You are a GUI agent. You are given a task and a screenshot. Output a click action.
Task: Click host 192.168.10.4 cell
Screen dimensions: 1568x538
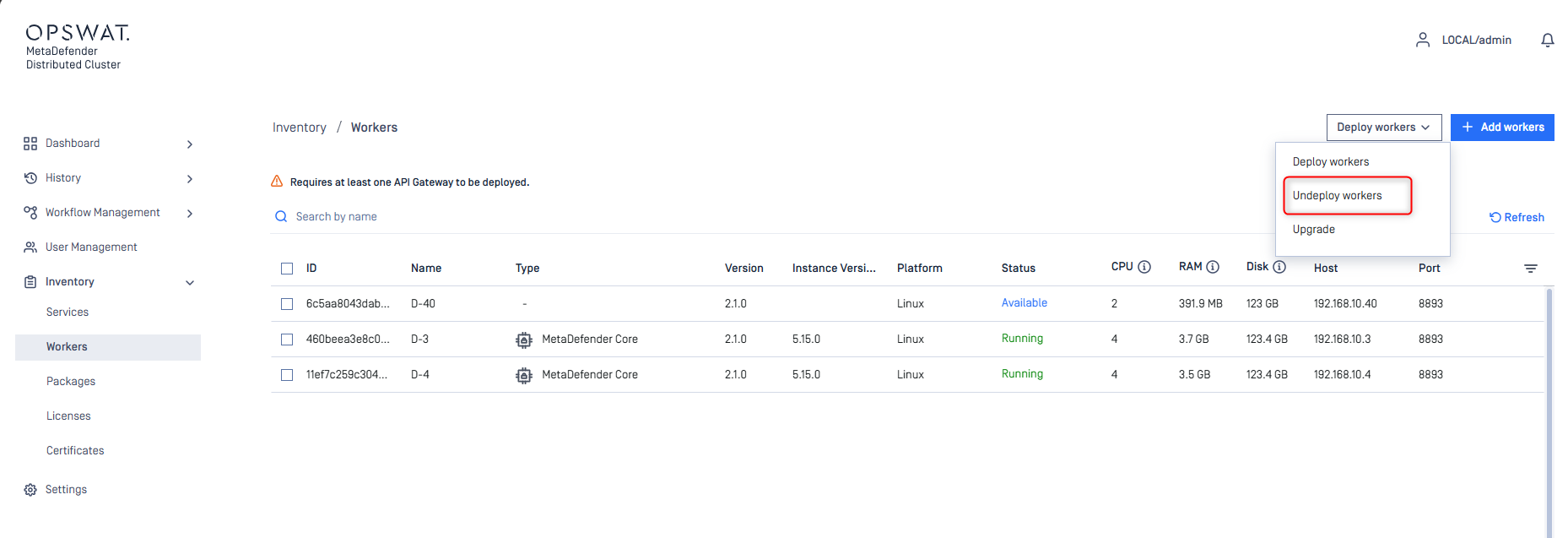(1342, 375)
